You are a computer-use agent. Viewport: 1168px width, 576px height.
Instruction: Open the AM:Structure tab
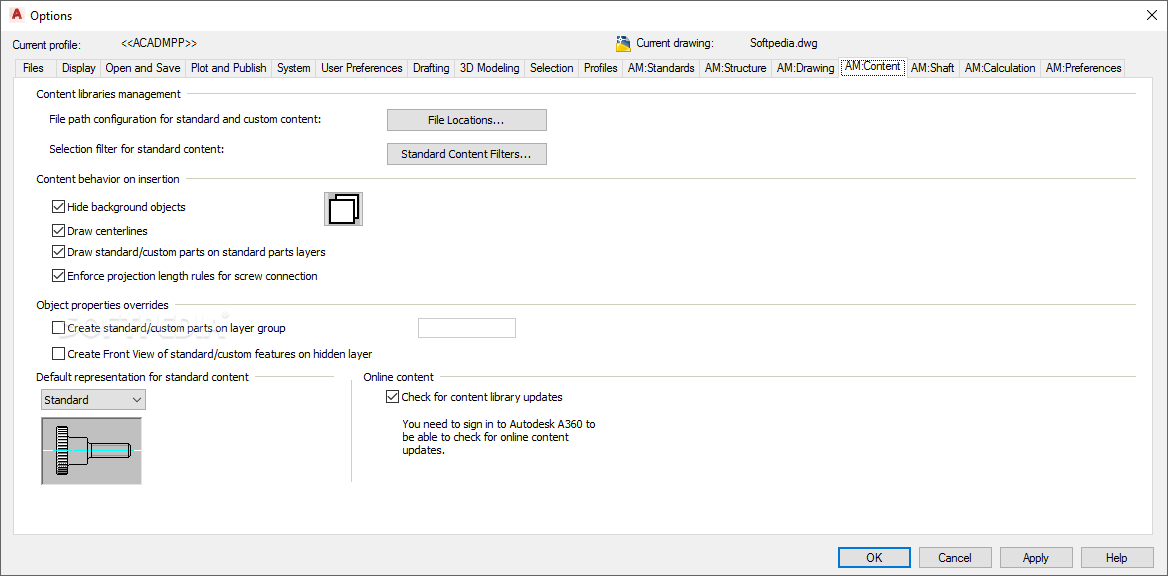(735, 68)
